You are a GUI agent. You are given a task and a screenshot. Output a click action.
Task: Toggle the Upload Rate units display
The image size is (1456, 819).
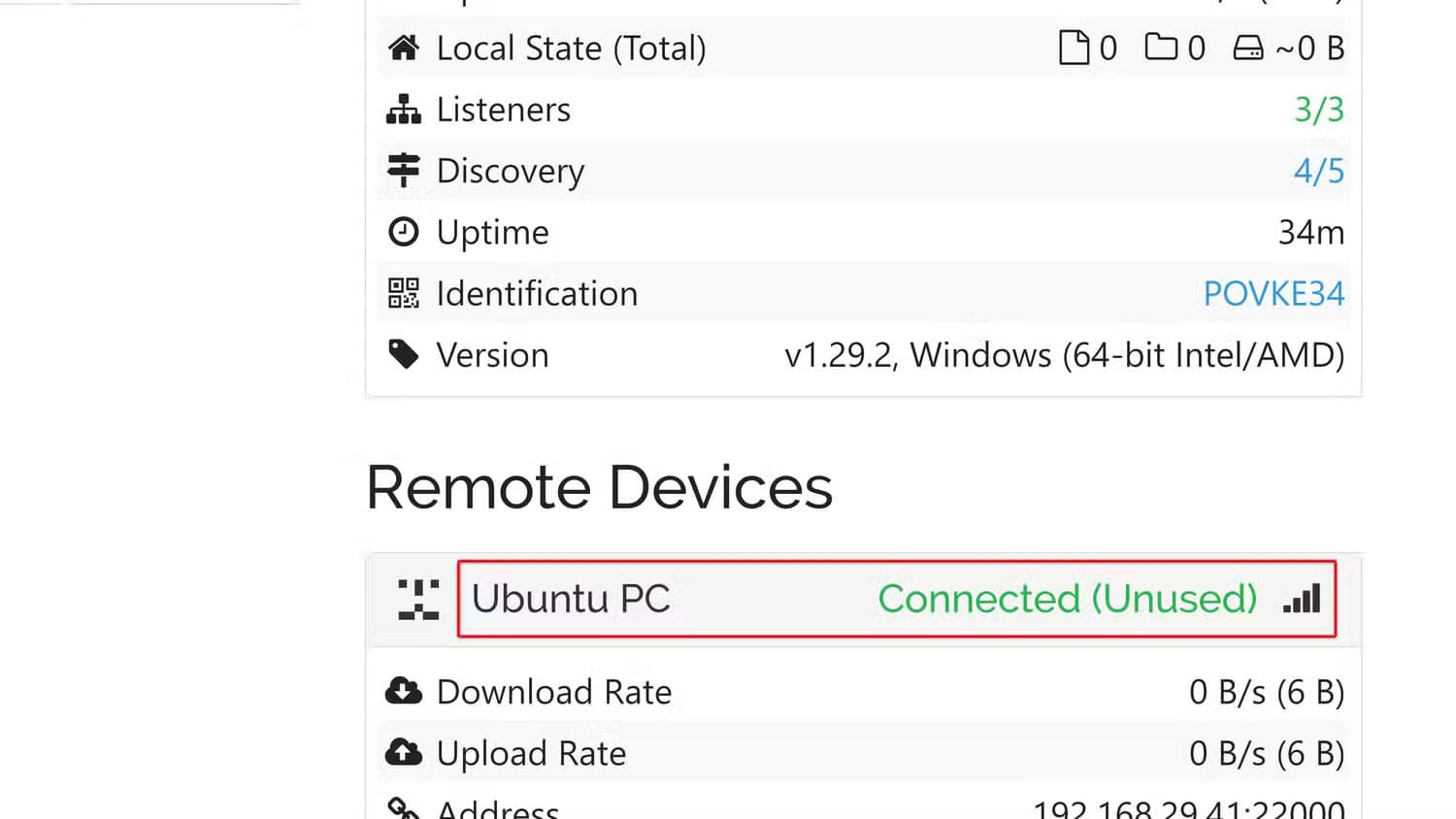coord(1266,753)
